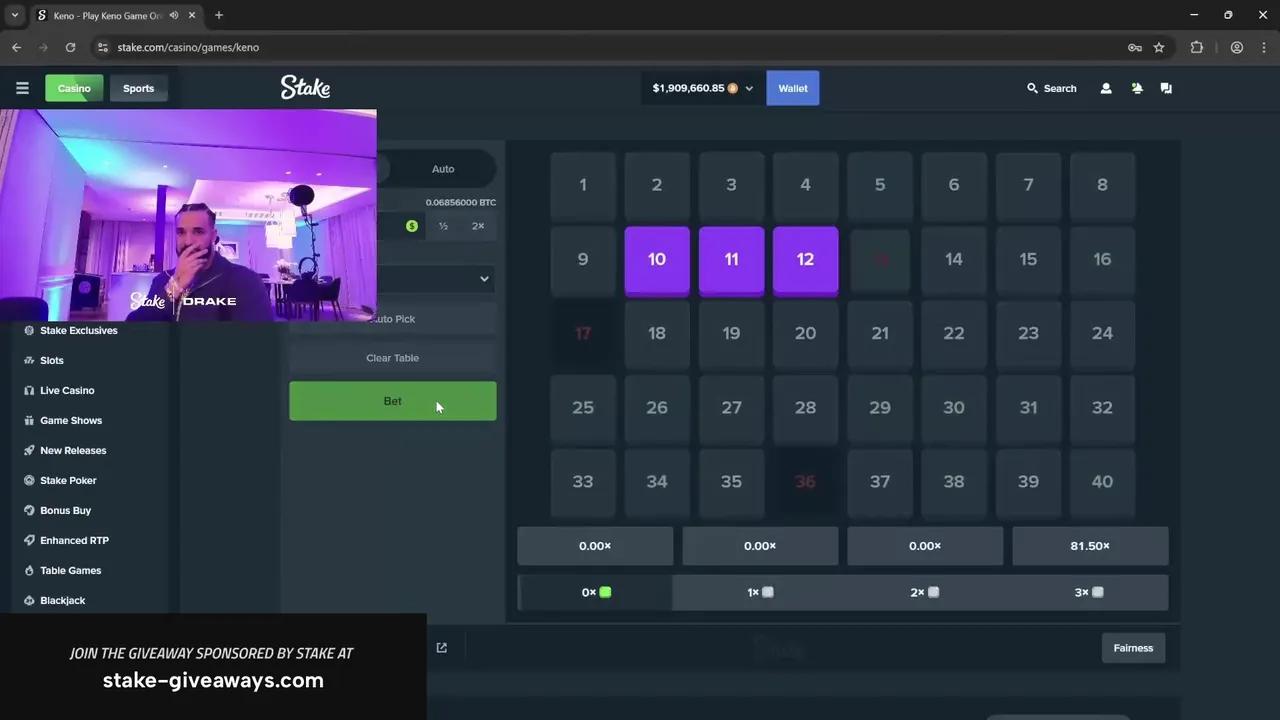
Task: Open the Stake hamburger menu
Action: [22, 88]
